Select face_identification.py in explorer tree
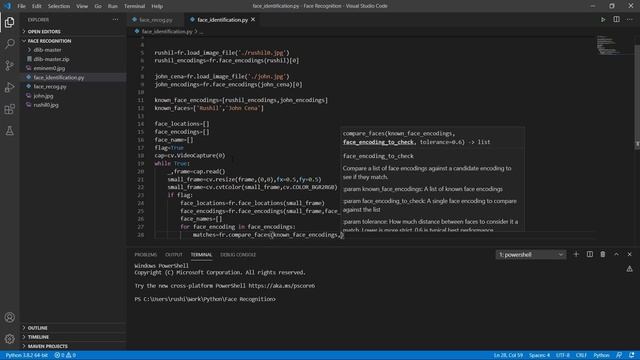The height and width of the screenshot is (360, 640). coord(59,78)
